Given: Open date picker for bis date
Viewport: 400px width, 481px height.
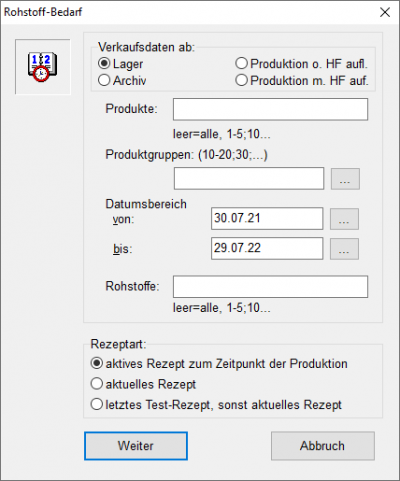Looking at the screenshot, I should pos(344,249).
